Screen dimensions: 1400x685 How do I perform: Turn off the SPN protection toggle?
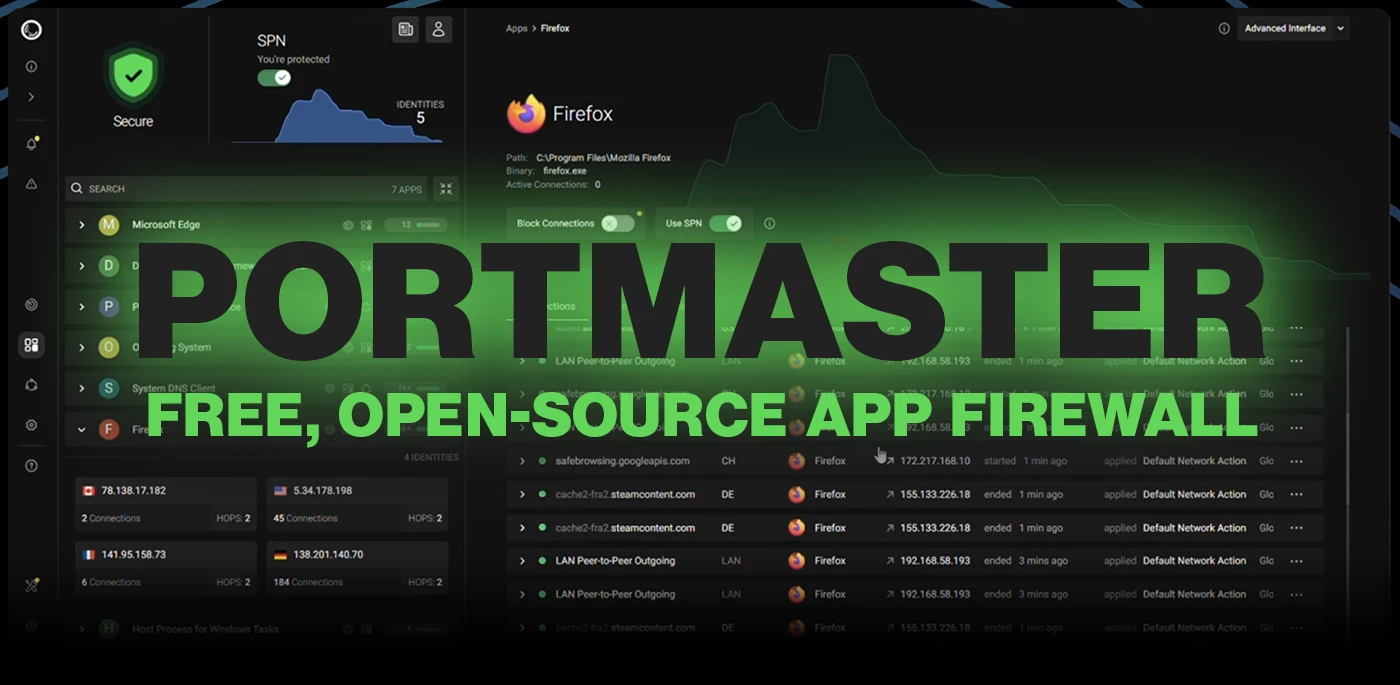tap(274, 78)
